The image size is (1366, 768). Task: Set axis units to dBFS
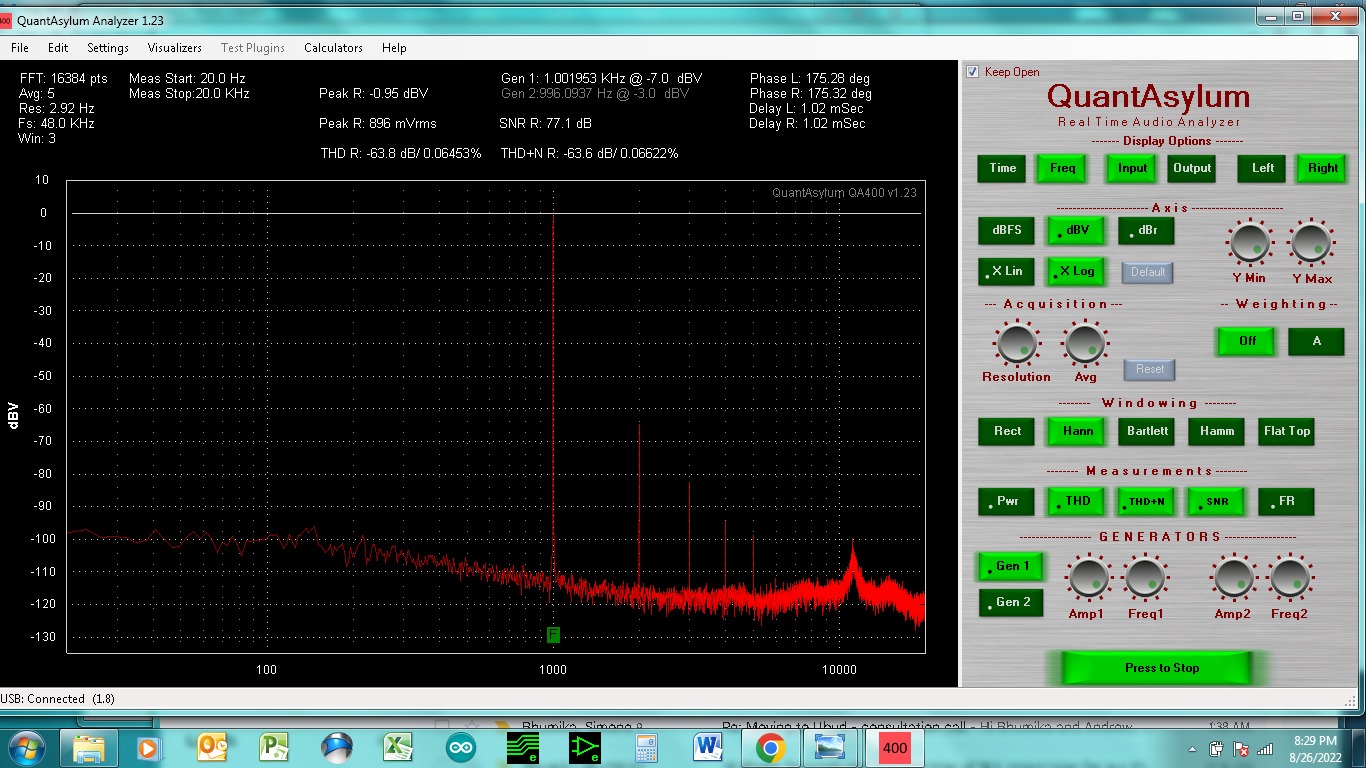pos(1007,230)
